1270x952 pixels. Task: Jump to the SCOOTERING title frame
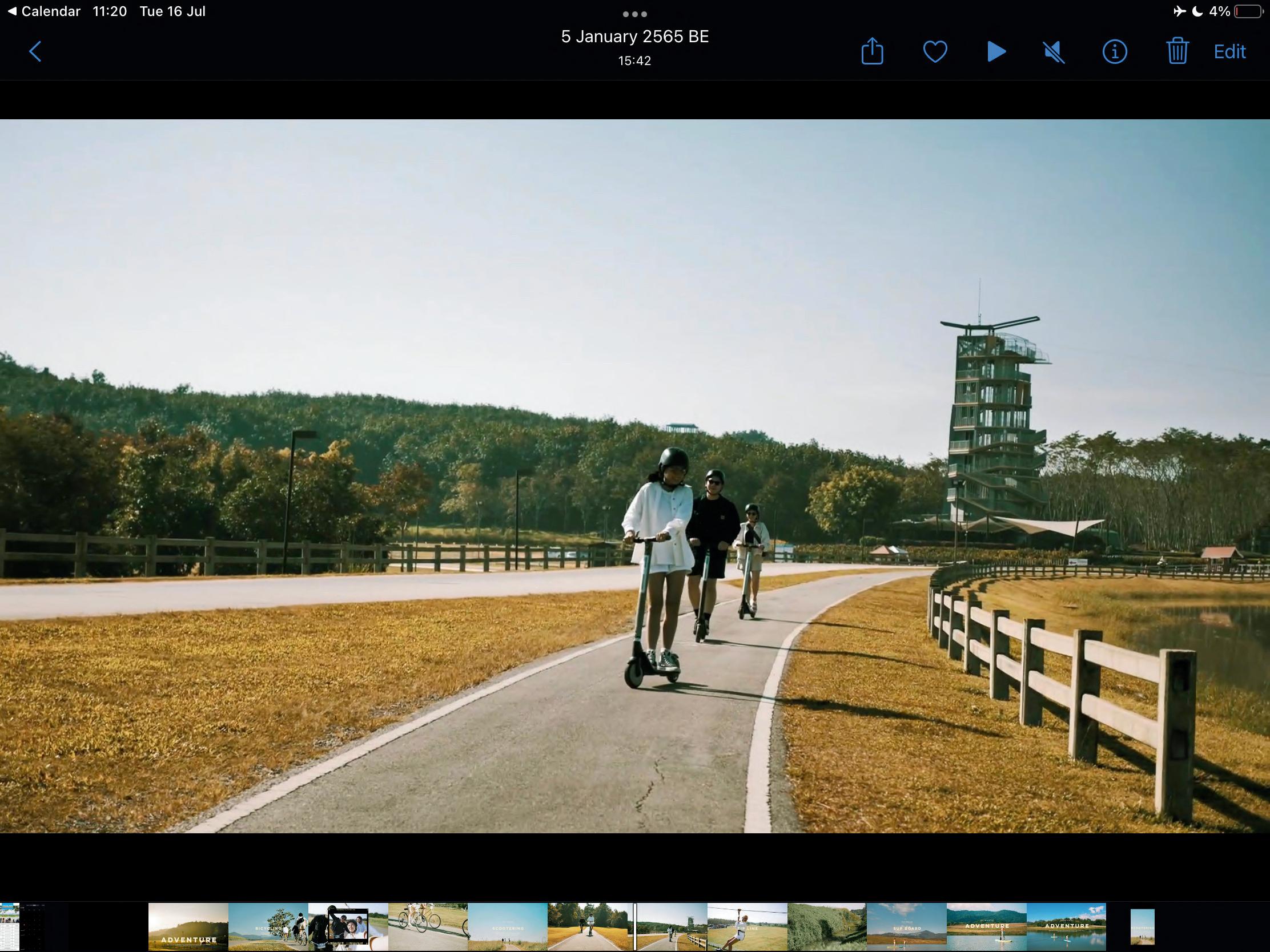[508, 926]
